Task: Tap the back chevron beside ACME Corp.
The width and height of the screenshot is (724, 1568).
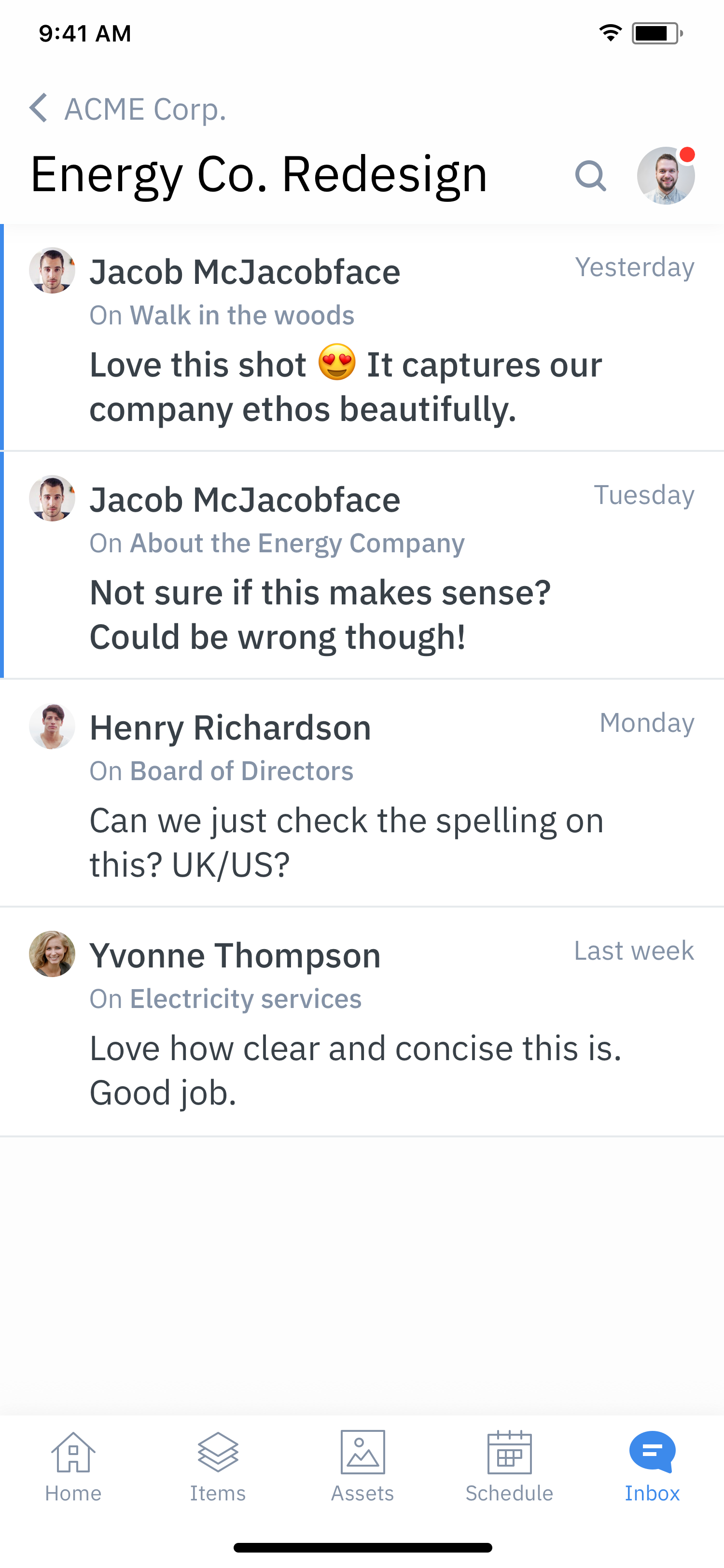Action: pyautogui.click(x=38, y=108)
